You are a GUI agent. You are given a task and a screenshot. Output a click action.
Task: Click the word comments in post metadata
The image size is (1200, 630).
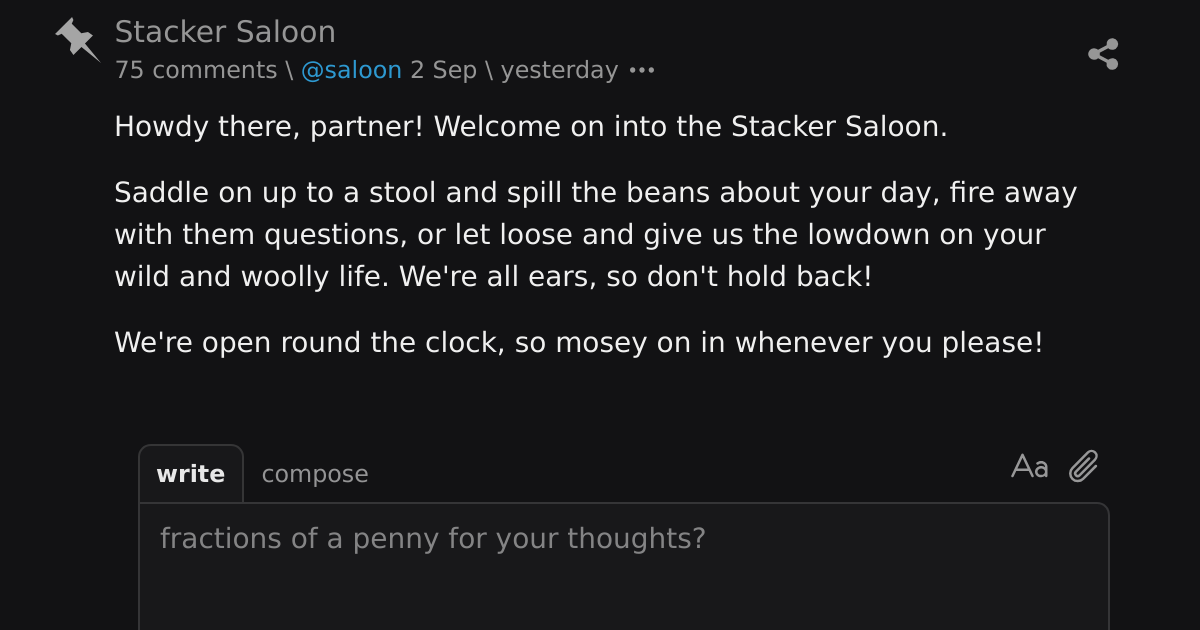(214, 70)
